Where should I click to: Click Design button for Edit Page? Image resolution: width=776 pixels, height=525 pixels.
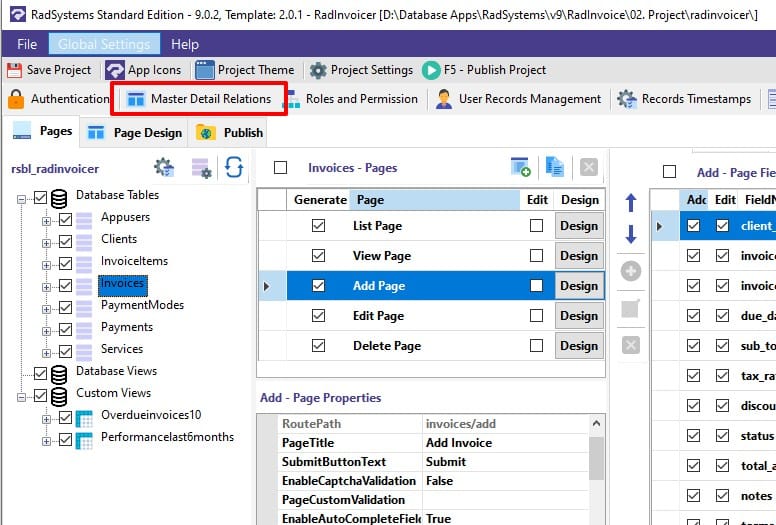(x=579, y=316)
